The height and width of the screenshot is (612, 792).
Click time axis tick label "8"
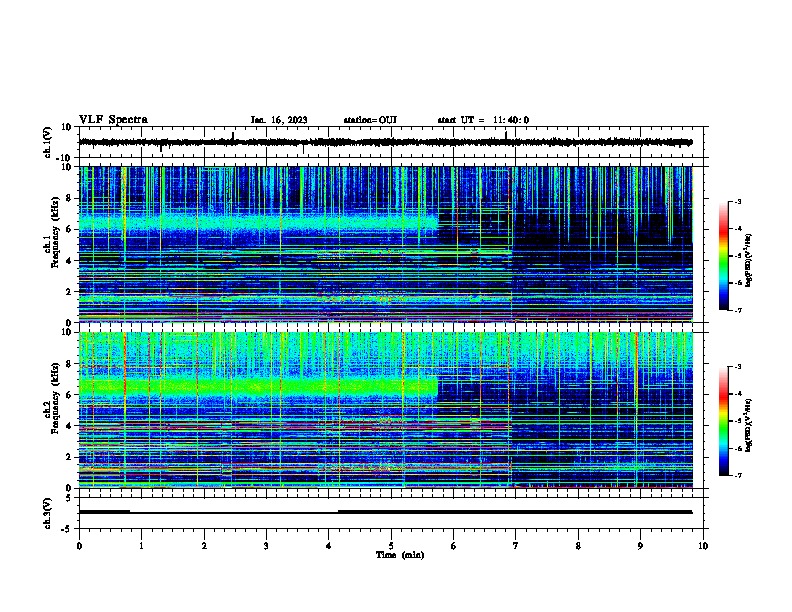[x=578, y=546]
